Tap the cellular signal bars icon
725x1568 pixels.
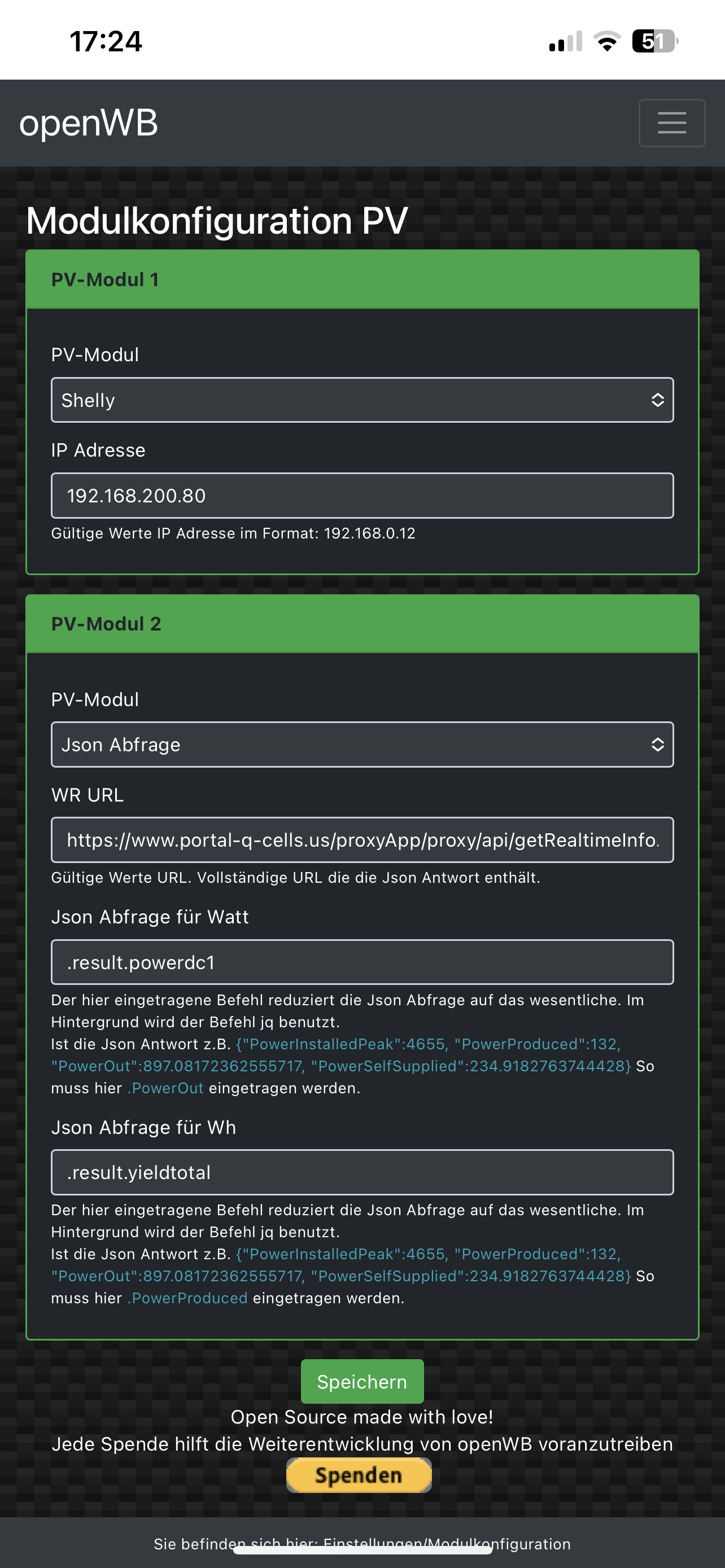coord(566,41)
